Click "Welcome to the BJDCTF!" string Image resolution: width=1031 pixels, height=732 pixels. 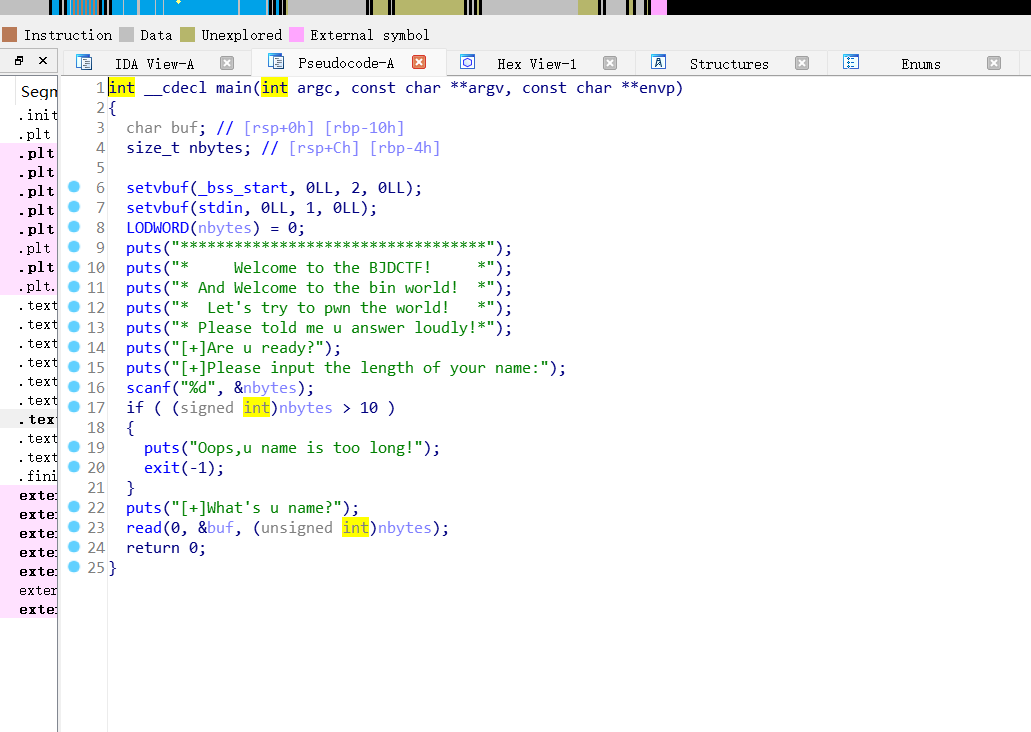[332, 268]
